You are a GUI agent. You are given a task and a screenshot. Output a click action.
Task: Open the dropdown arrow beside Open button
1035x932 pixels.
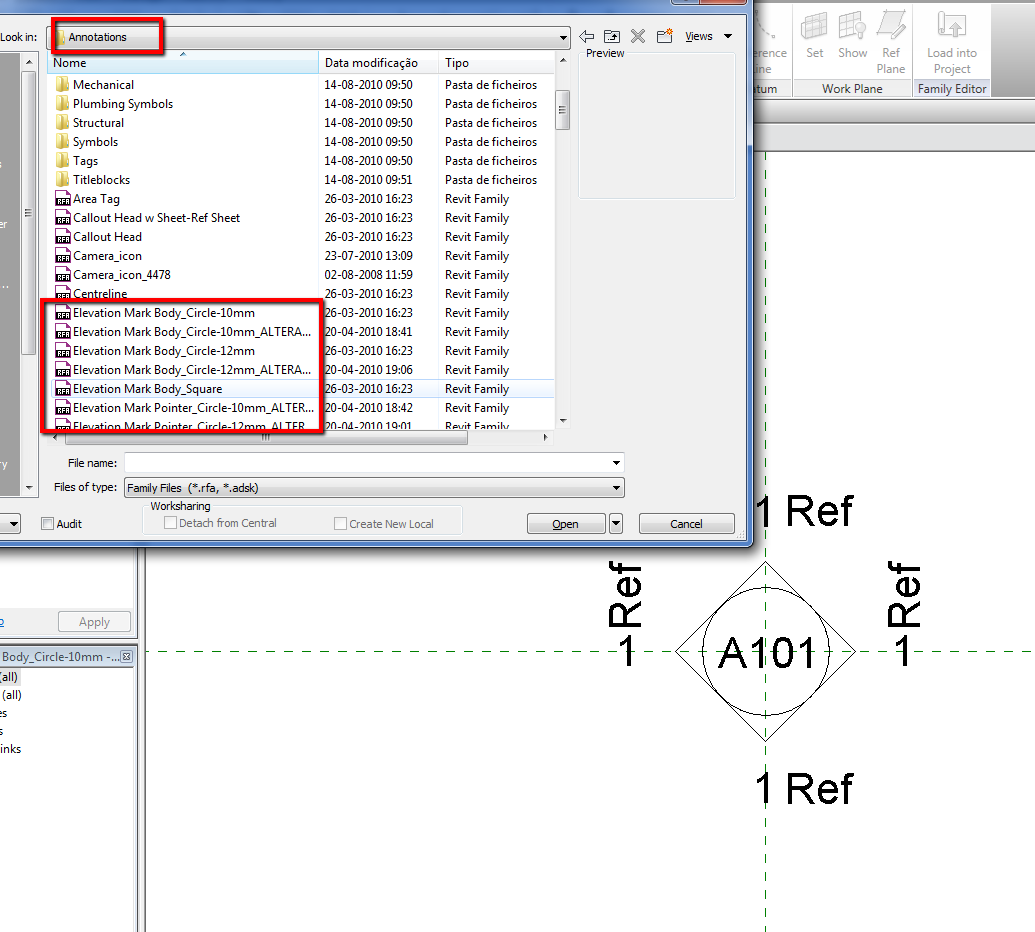click(616, 523)
